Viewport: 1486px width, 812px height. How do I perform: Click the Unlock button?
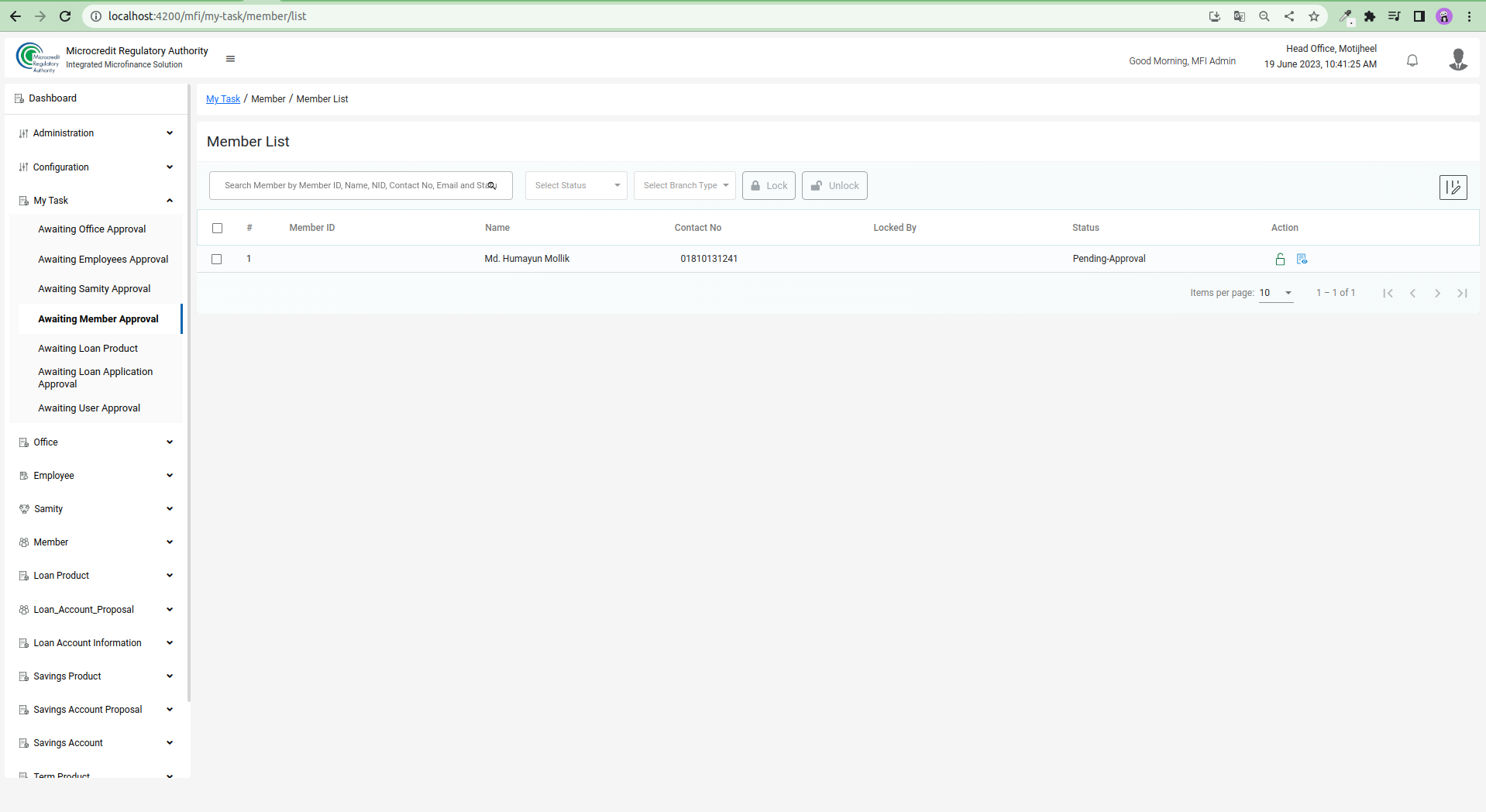tap(834, 186)
